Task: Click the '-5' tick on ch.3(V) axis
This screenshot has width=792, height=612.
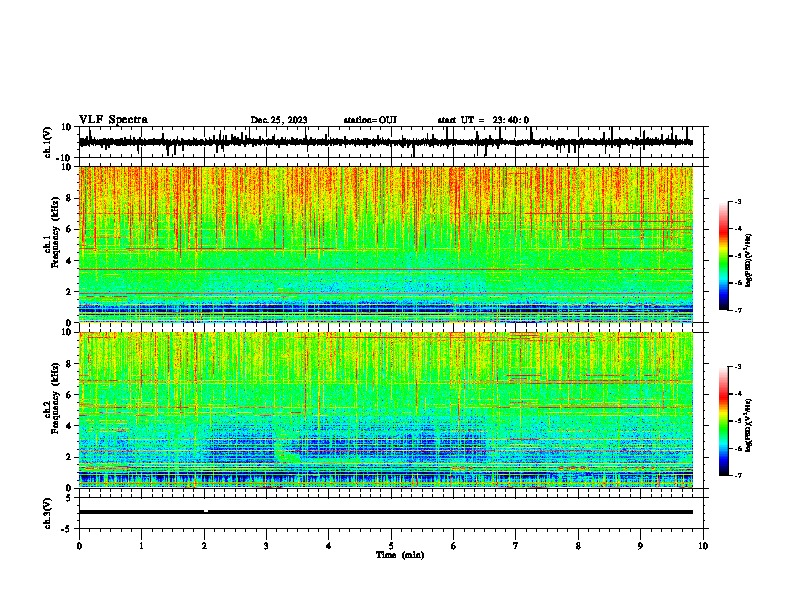Action: tap(68, 529)
